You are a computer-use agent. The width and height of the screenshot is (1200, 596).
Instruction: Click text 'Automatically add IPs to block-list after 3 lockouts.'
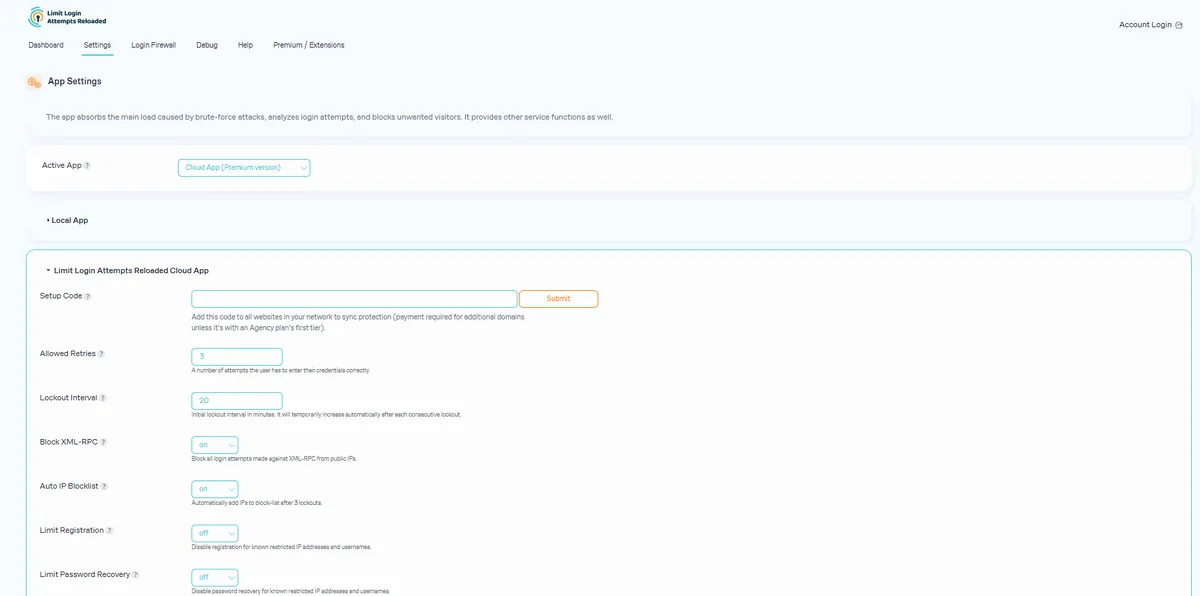point(257,503)
